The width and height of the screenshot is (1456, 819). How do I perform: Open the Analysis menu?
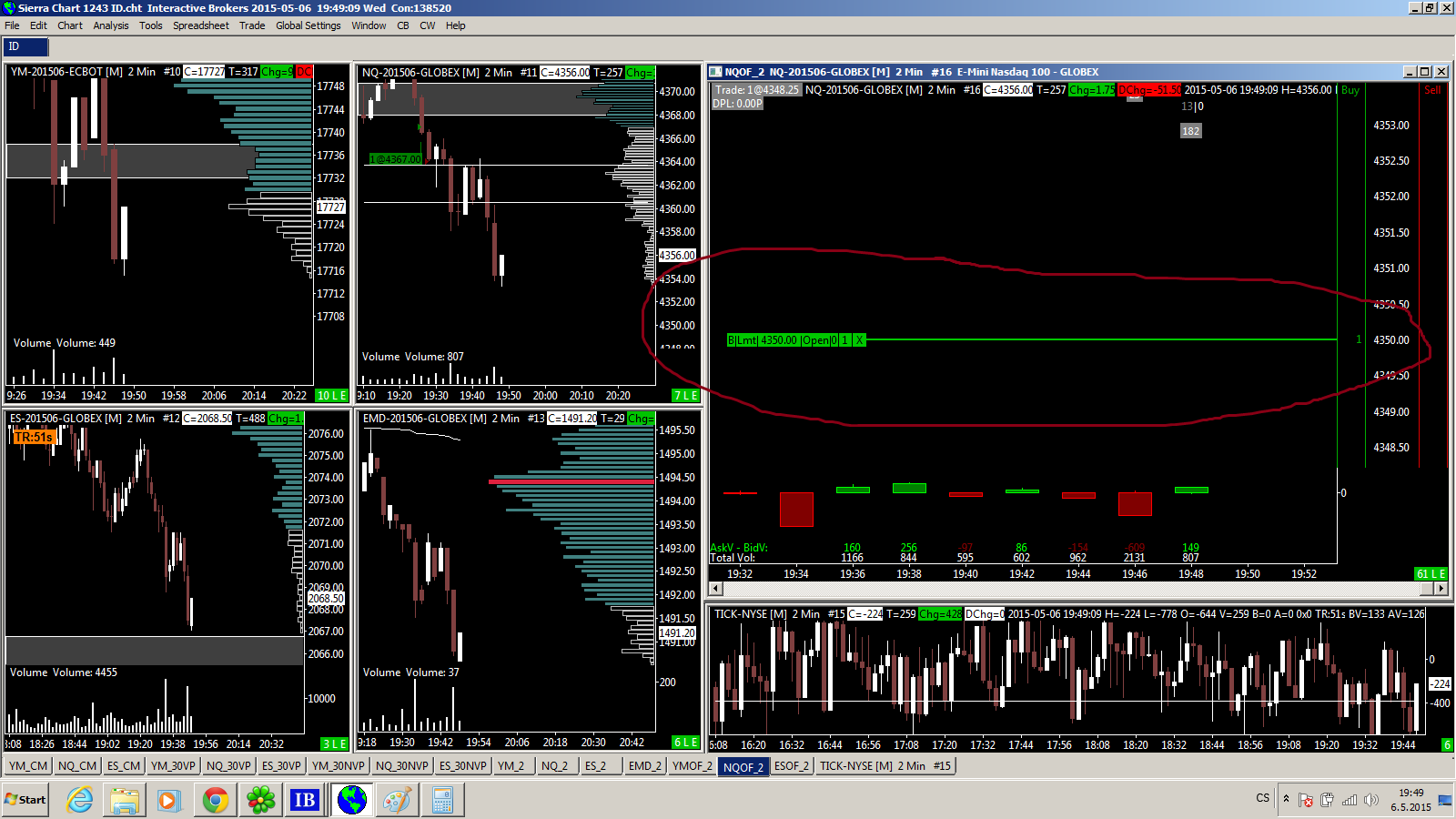(111, 25)
